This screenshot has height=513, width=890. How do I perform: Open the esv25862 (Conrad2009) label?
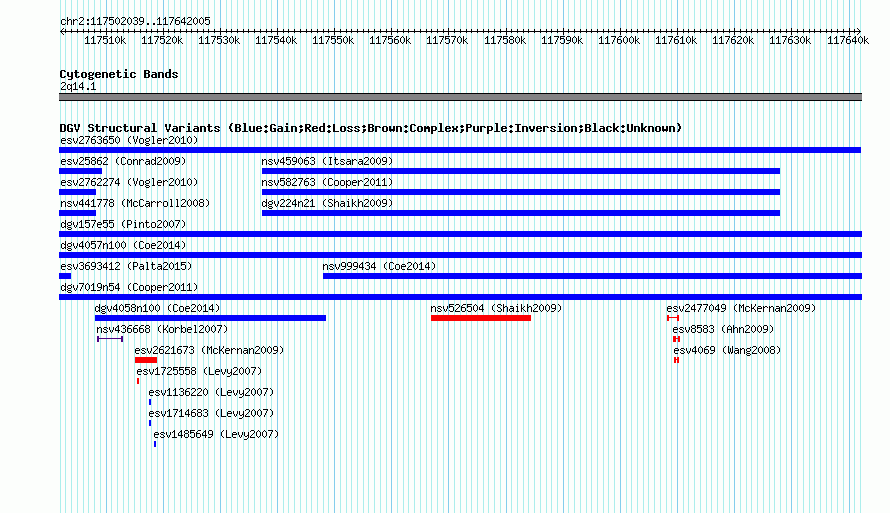pyautogui.click(x=123, y=161)
